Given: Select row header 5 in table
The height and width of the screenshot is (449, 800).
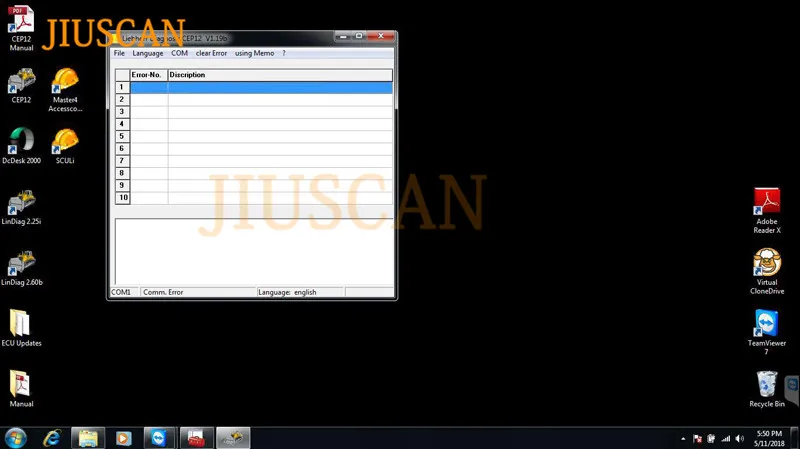Looking at the screenshot, I should click(x=122, y=136).
